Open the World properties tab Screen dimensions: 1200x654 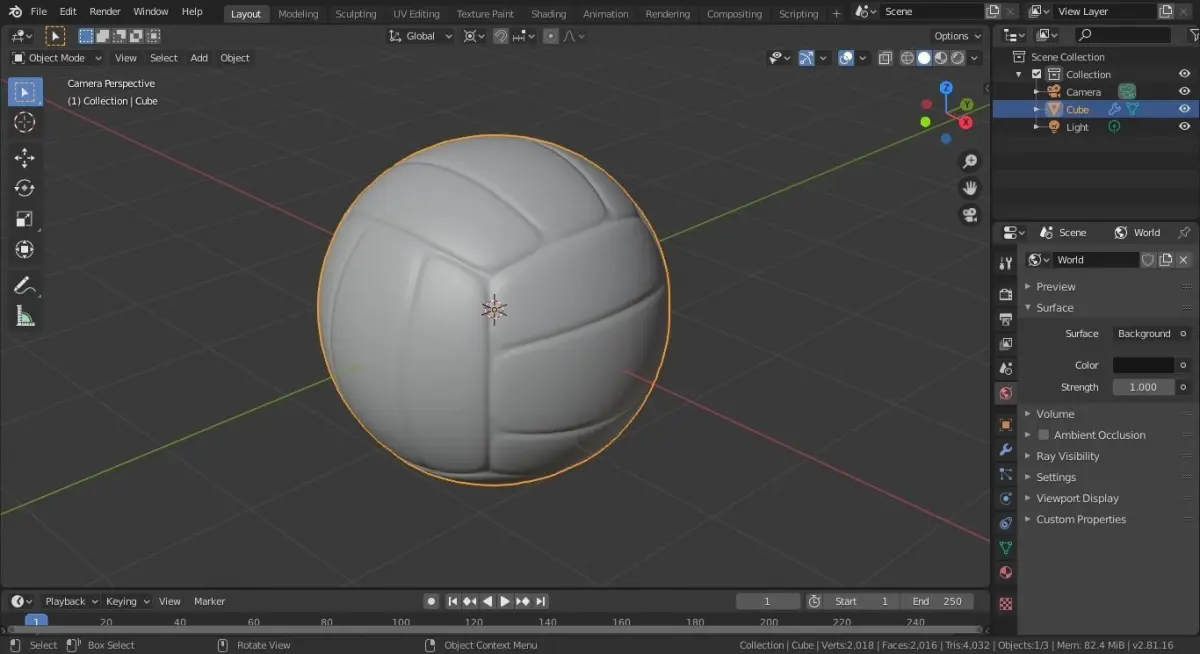[1006, 393]
